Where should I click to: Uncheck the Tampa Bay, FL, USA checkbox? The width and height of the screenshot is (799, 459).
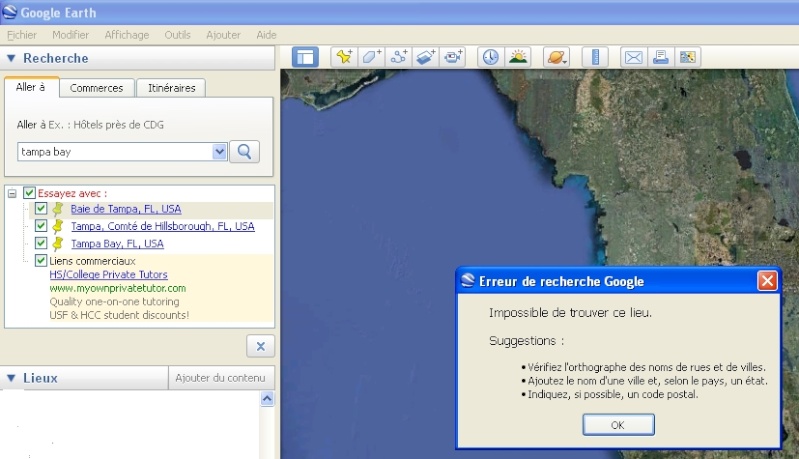(41, 243)
